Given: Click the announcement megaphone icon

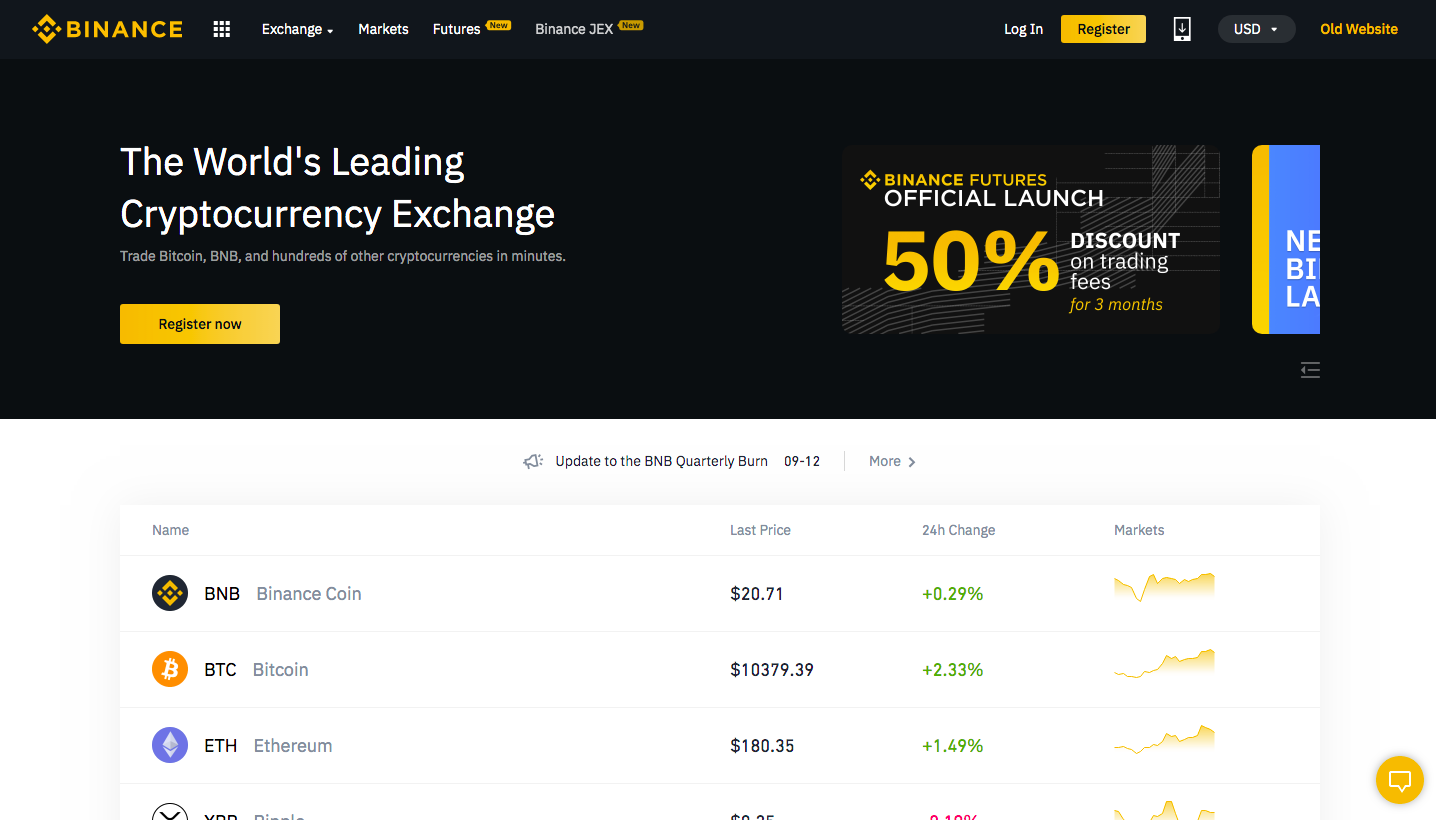Looking at the screenshot, I should pos(533,461).
